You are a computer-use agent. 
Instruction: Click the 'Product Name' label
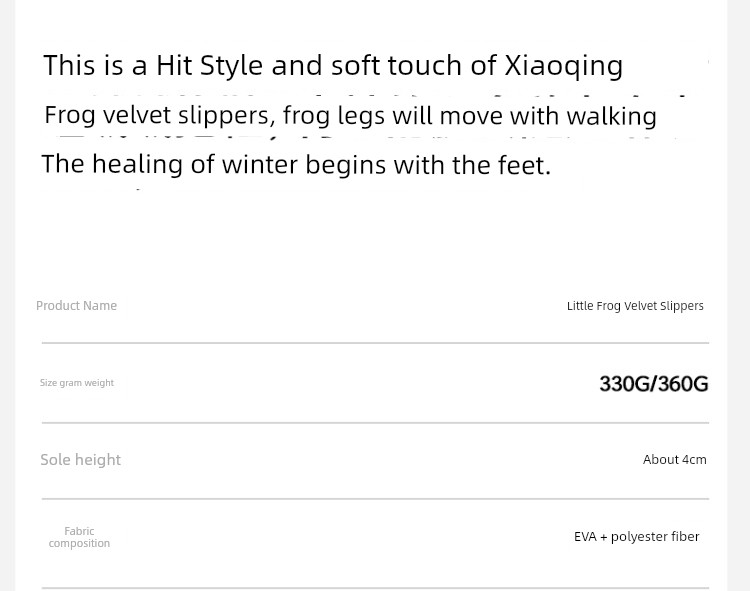[77, 306]
